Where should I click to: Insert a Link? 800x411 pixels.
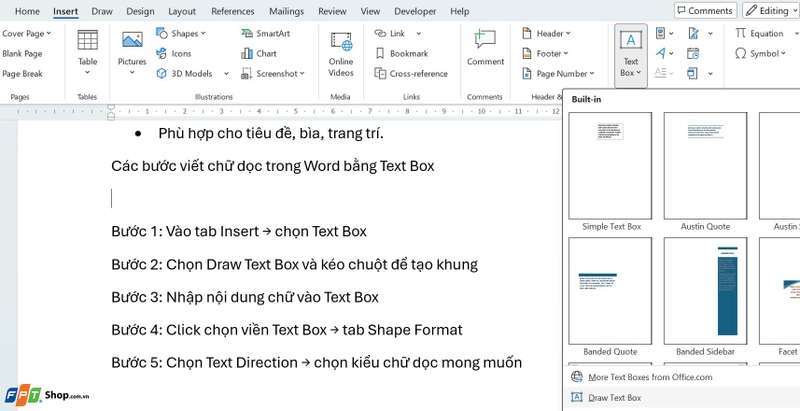(390, 33)
